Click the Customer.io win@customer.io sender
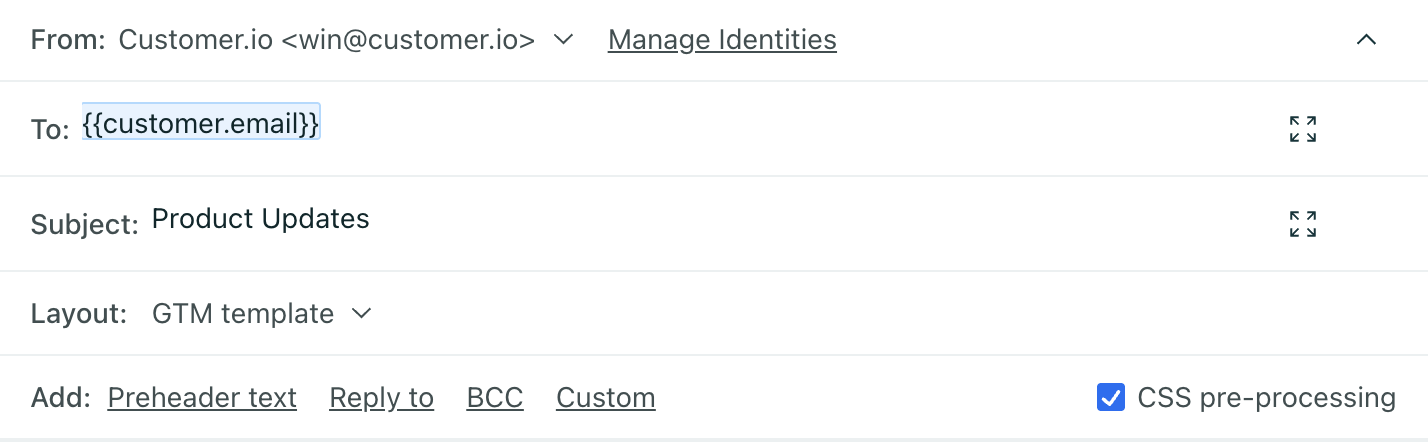Image resolution: width=1428 pixels, height=442 pixels. click(x=327, y=40)
